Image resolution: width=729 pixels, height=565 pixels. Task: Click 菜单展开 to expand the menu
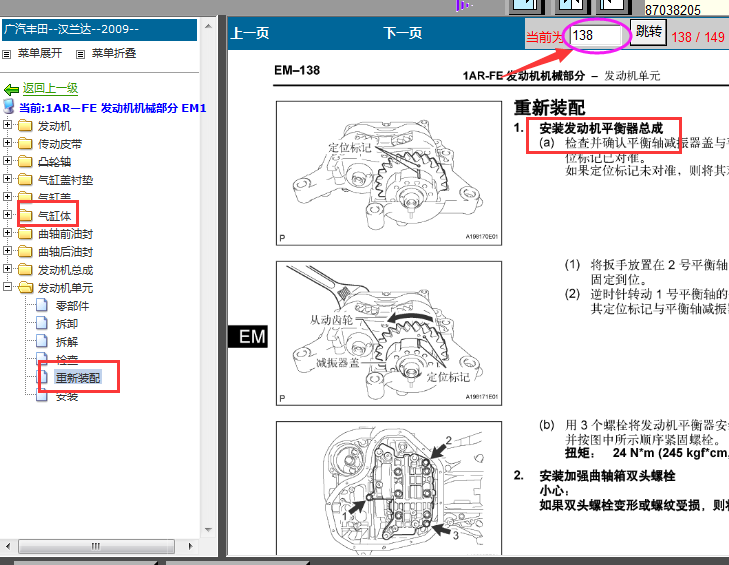pos(40,53)
